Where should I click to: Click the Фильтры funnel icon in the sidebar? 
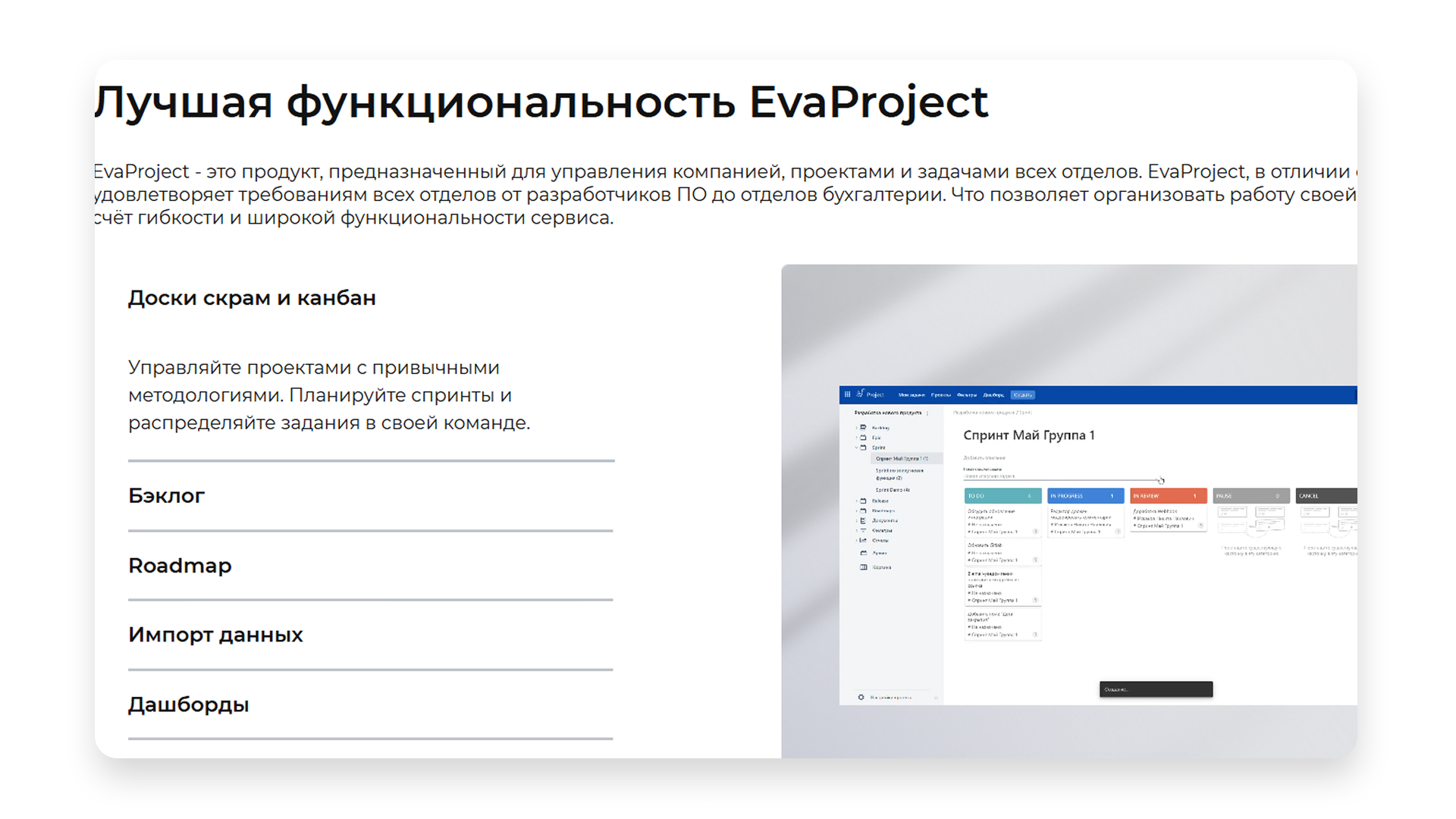pos(862,530)
